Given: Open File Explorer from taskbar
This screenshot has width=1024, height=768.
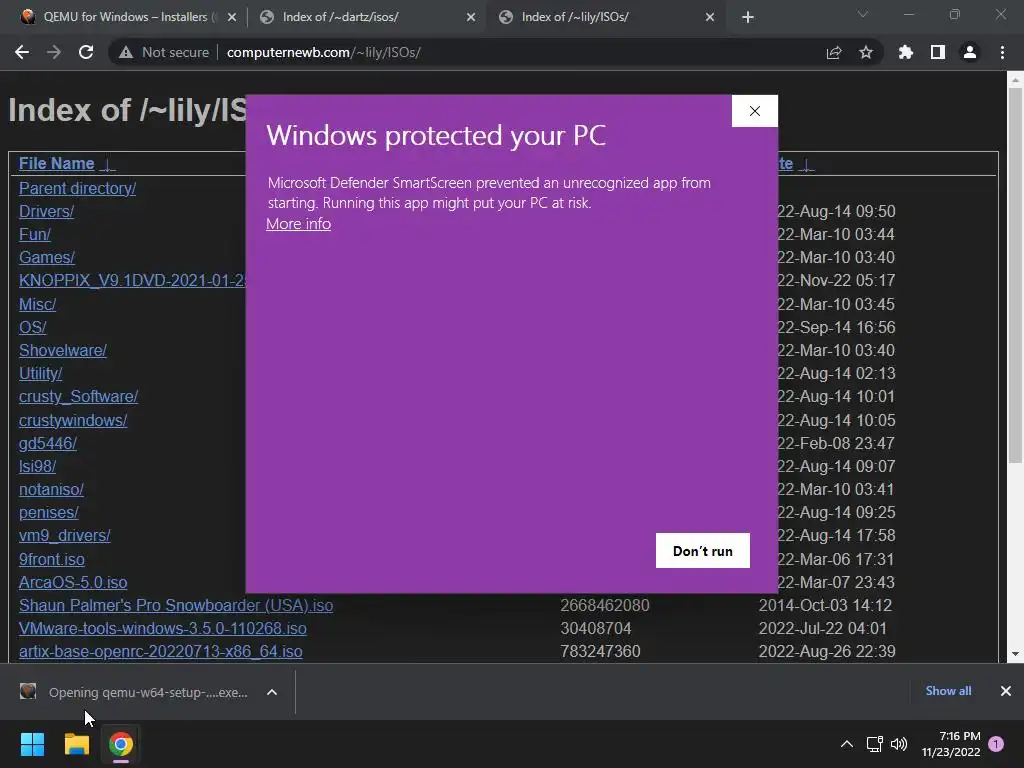Looking at the screenshot, I should (76, 744).
